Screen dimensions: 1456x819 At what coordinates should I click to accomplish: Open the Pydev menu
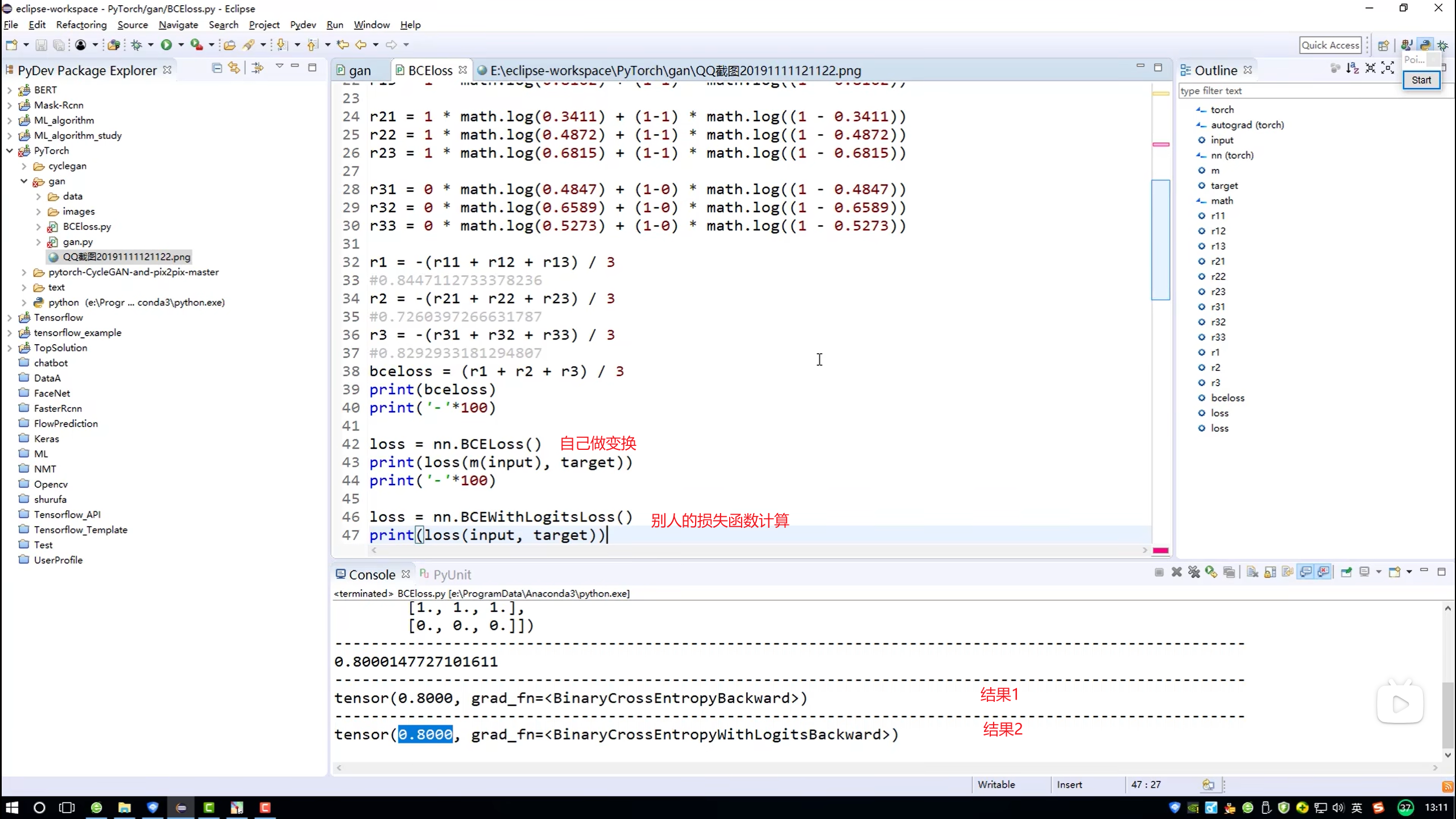click(303, 24)
